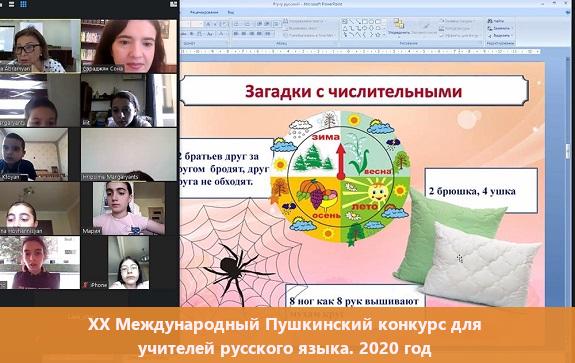The image size is (575, 363).
Task: Select the riddle text box about братьев
Action: click(226, 169)
